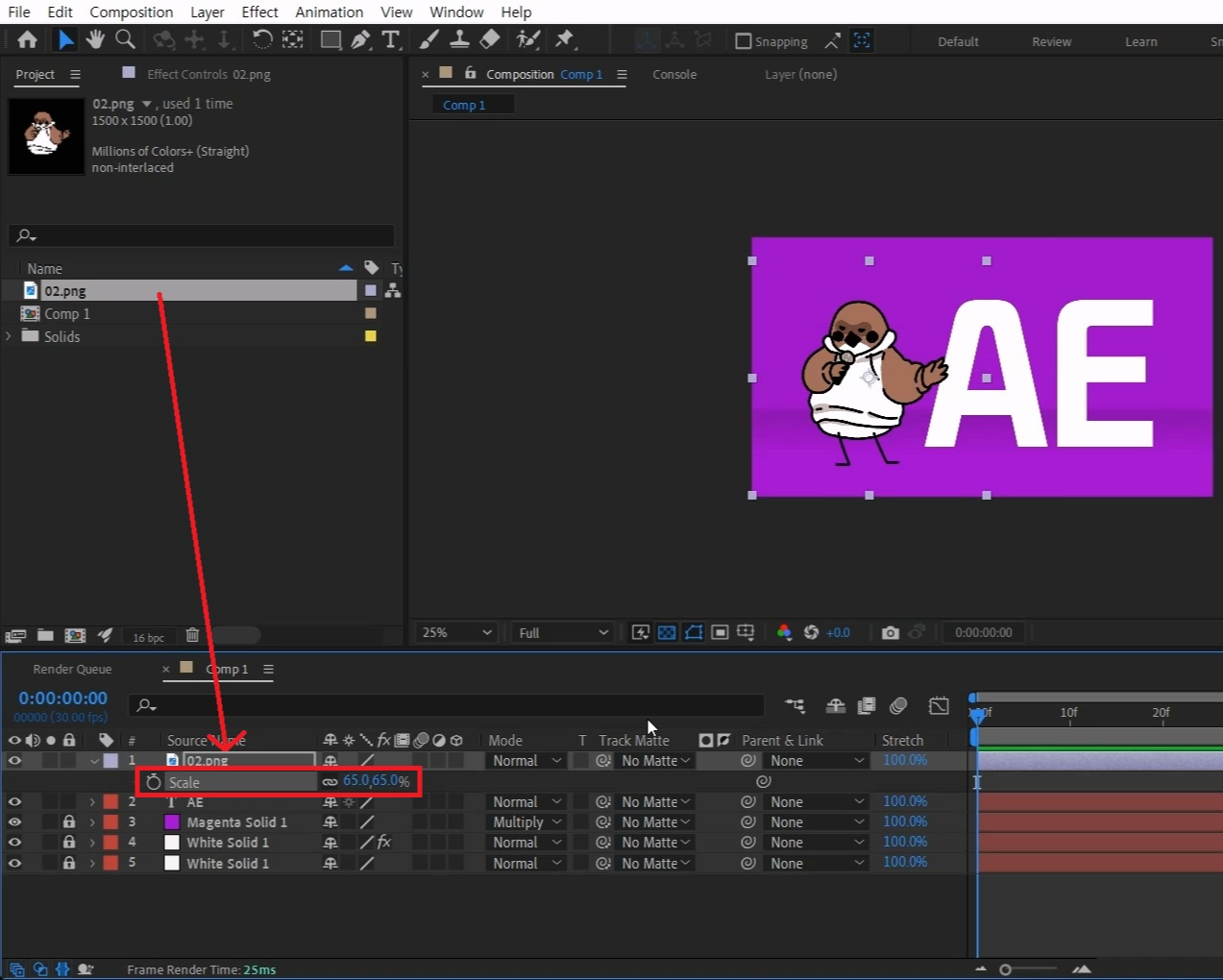Click the Fast Previews icon in viewer

640,632
